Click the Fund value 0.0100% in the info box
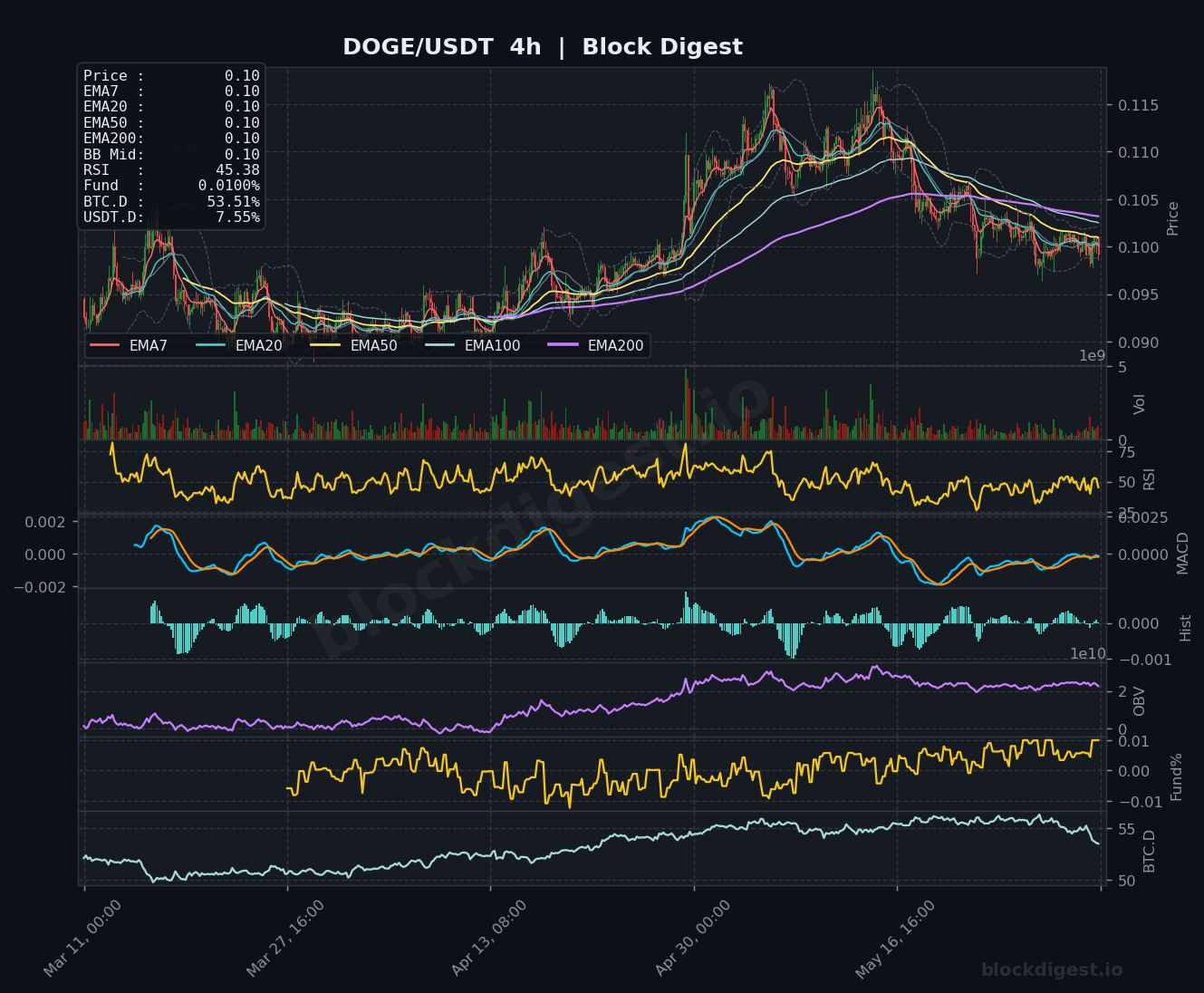1204x993 pixels. click(229, 186)
